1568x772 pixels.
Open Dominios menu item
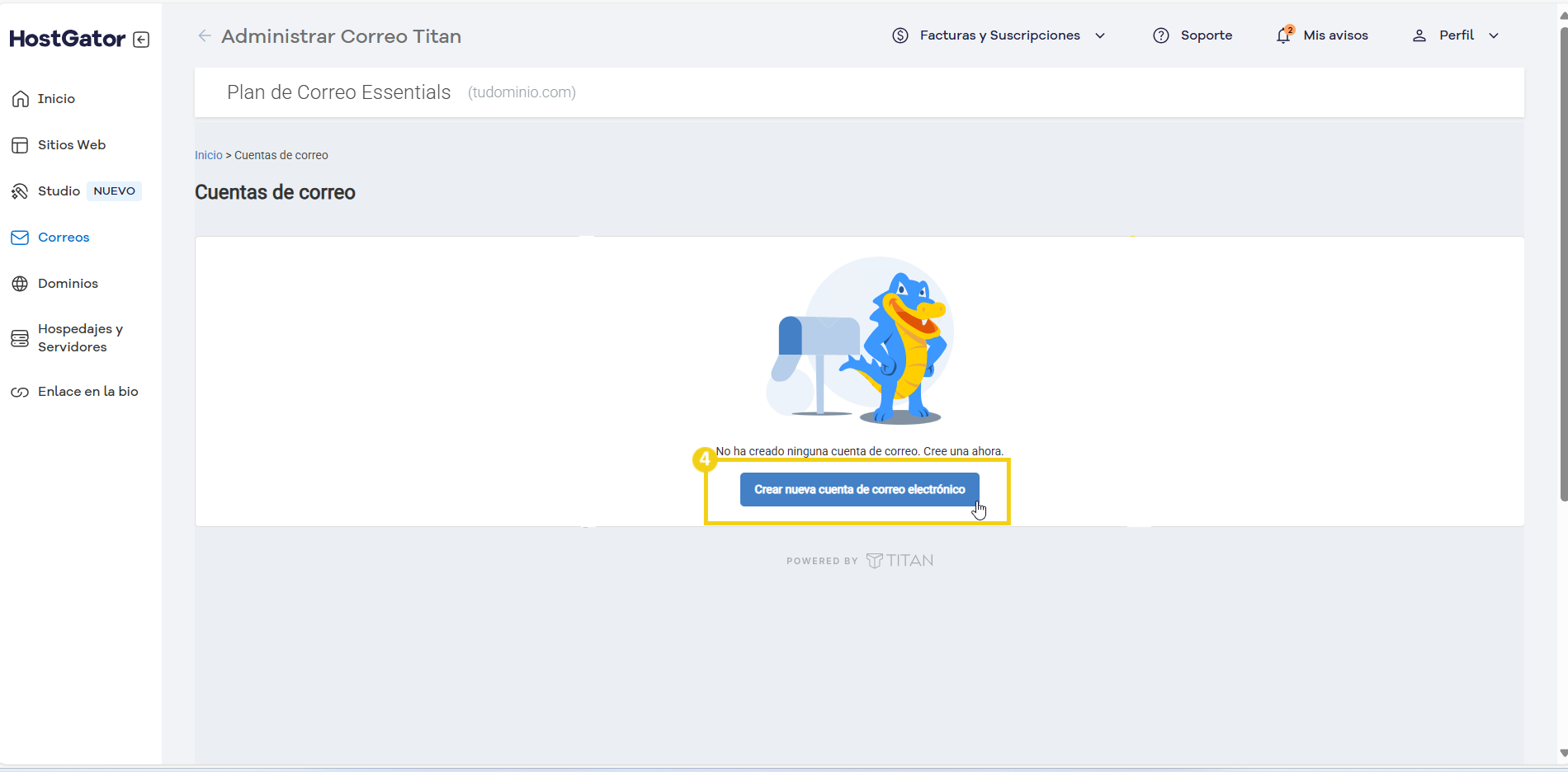(68, 284)
